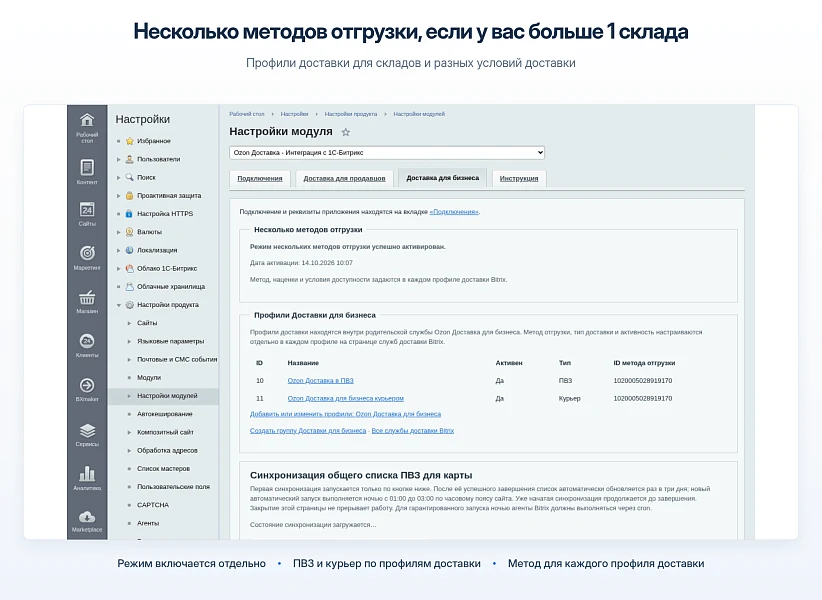This screenshot has height=600, width=822.
Task: Expand the Сайты subitem arrow
Action: 129,323
